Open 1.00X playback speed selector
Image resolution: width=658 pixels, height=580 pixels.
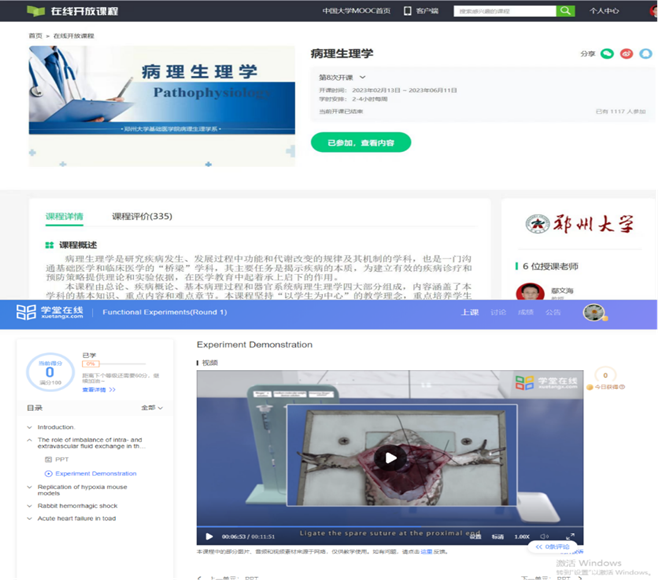click(x=522, y=536)
